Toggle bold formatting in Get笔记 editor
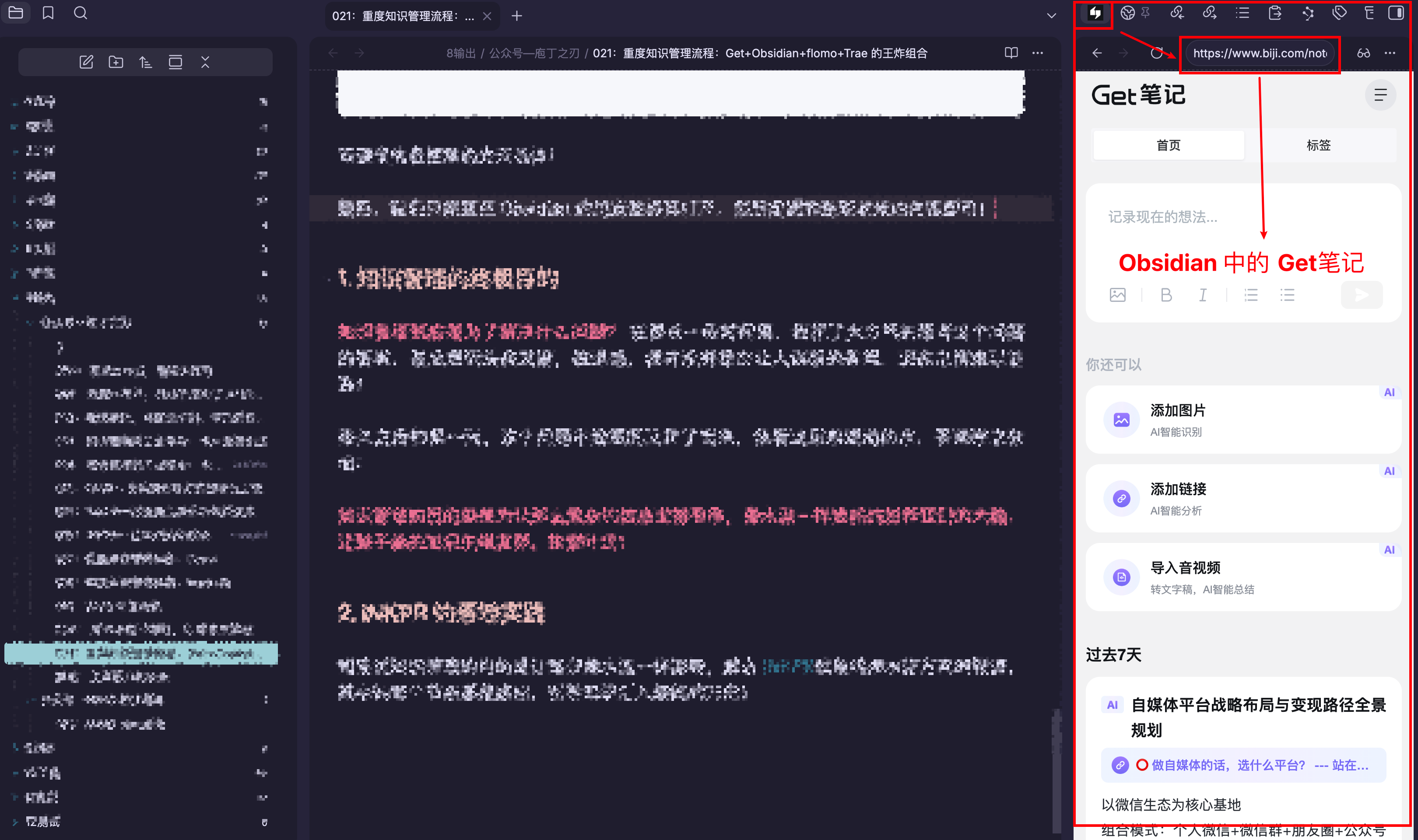This screenshot has height=840, width=1418. coord(1166,295)
